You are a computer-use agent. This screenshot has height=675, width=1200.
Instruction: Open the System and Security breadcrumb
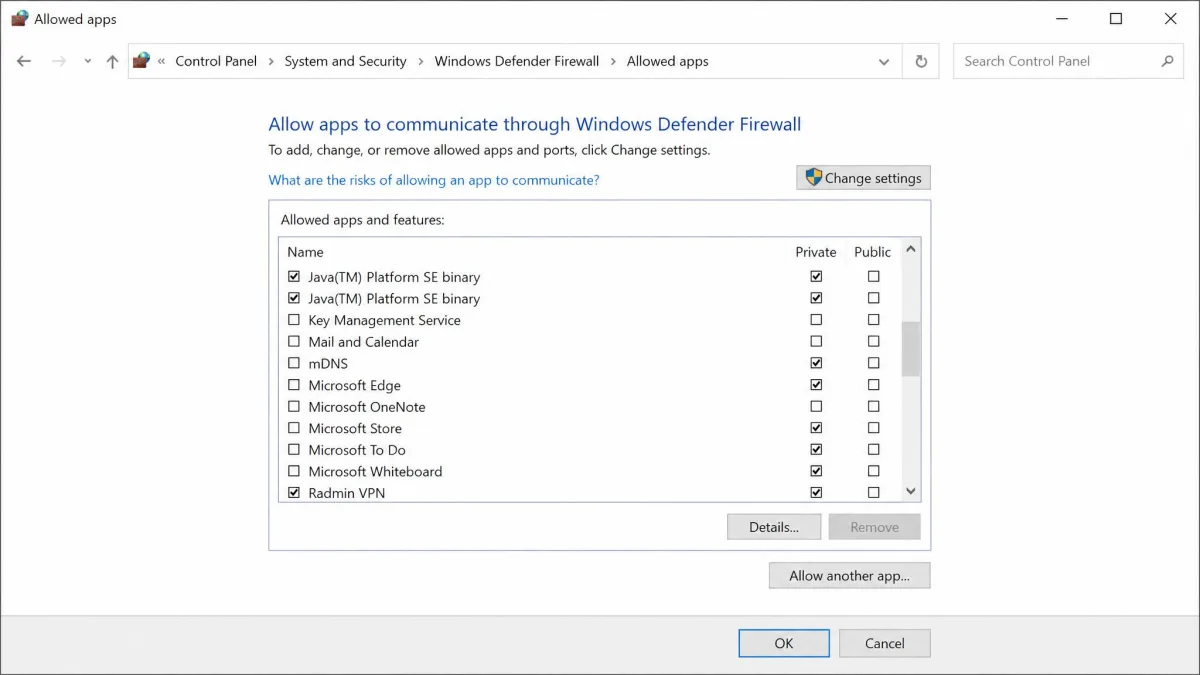[x=345, y=61]
